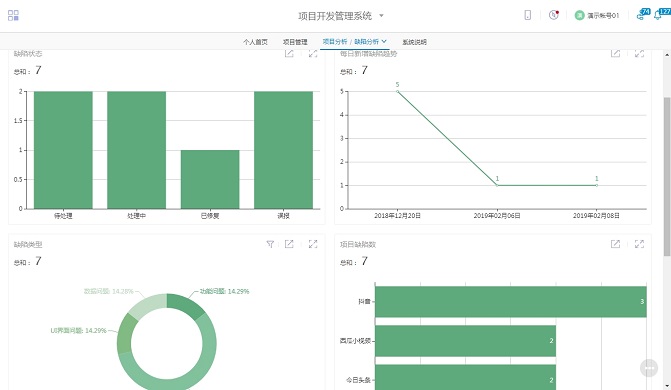Click the 误报 bar in 缺陷状态 chart
This screenshot has height=390, width=671.
(x=283, y=150)
